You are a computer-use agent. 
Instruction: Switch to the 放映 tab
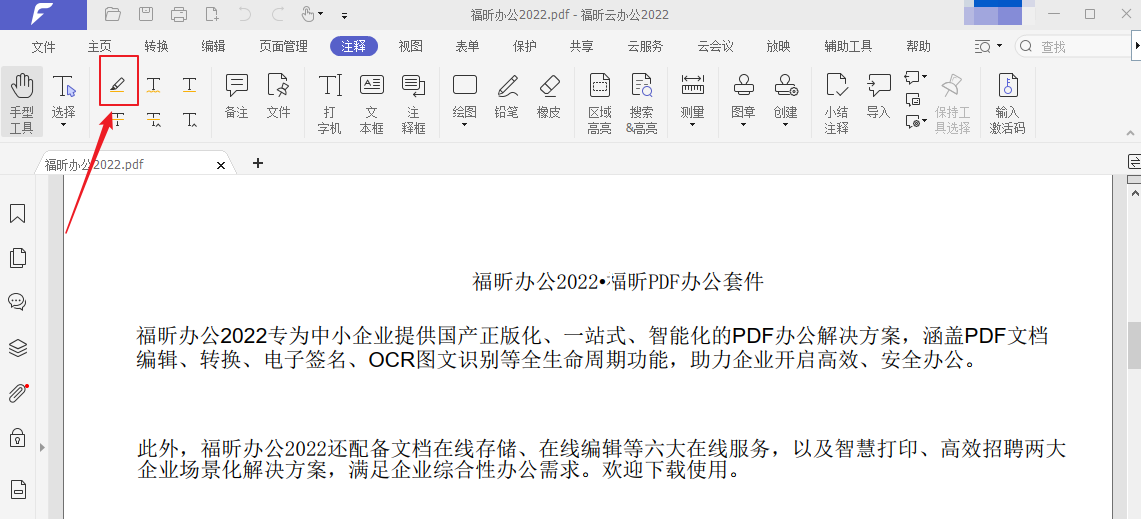779,47
